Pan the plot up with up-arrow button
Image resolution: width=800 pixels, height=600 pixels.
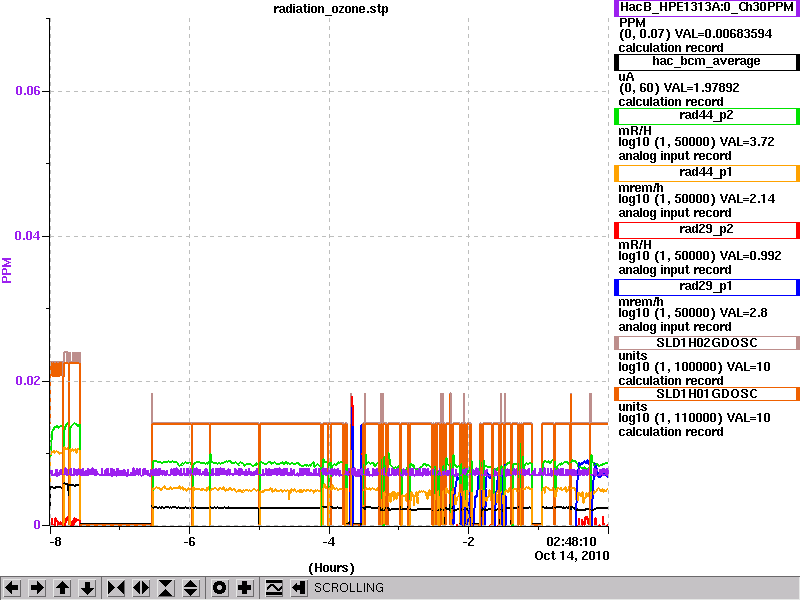[x=63, y=588]
